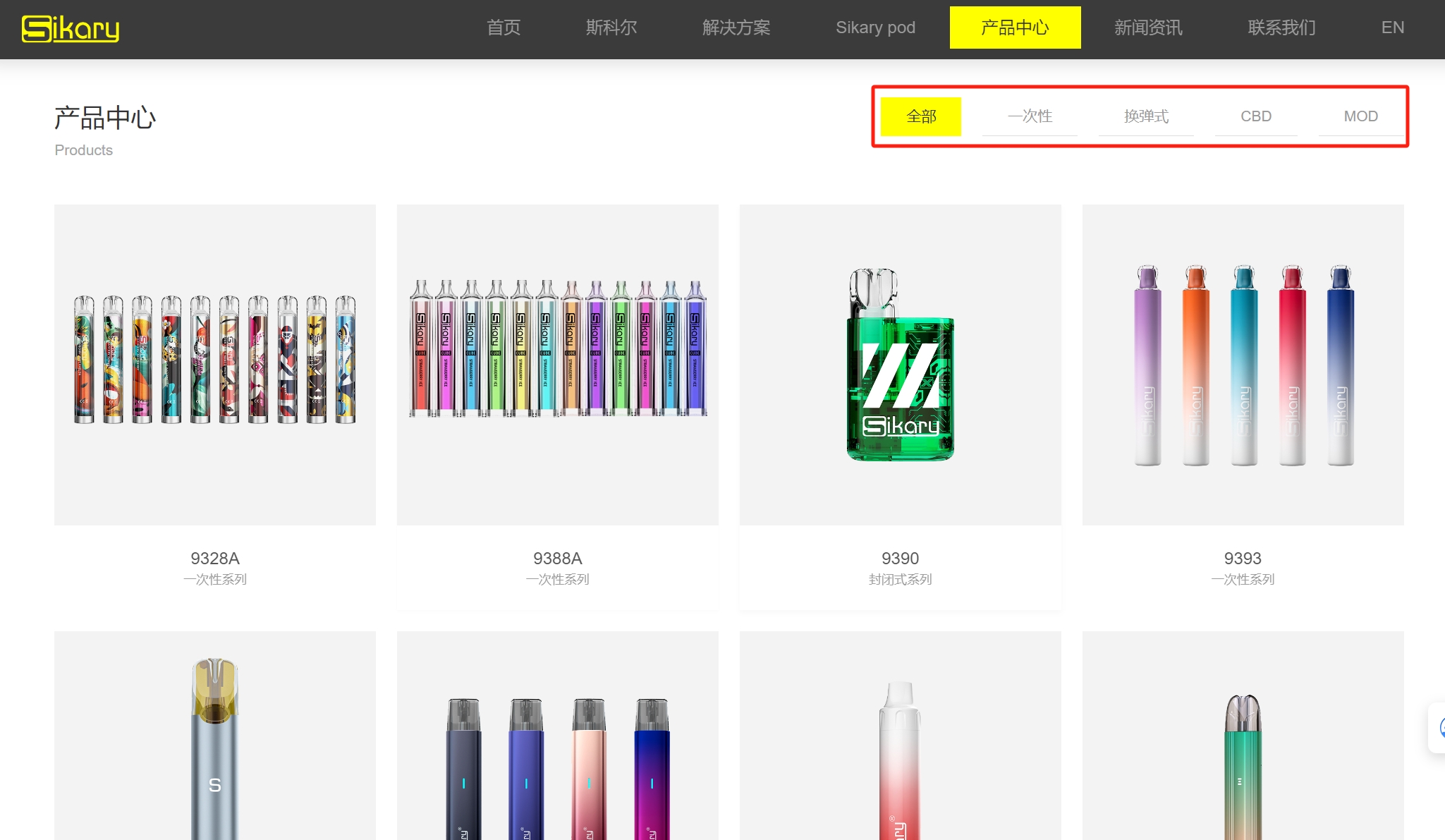Click the Products subtitle text
Image resolution: width=1445 pixels, height=840 pixels.
pyautogui.click(x=84, y=150)
